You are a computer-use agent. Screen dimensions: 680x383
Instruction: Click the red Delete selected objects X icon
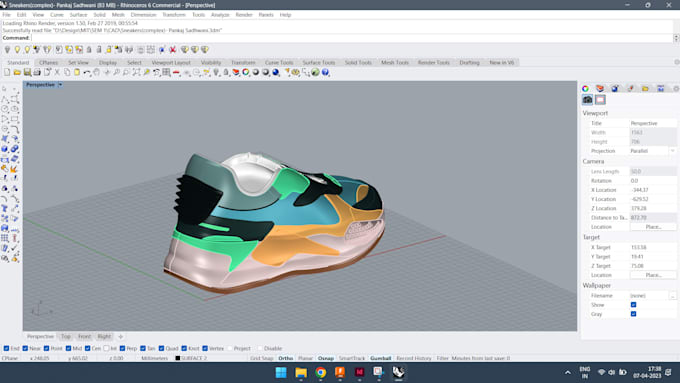173,50
